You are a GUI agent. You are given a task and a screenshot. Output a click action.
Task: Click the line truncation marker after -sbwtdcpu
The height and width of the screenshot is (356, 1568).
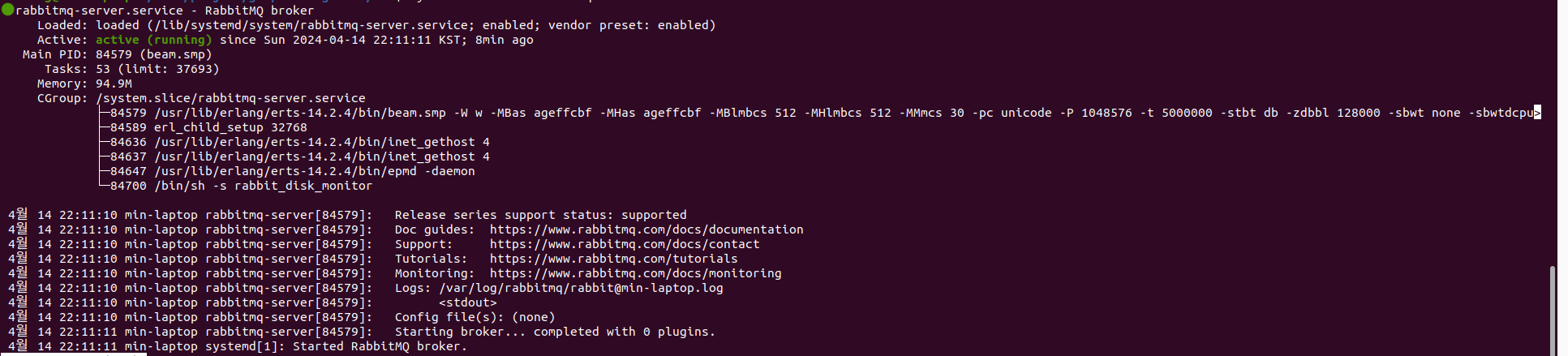[x=1537, y=113]
